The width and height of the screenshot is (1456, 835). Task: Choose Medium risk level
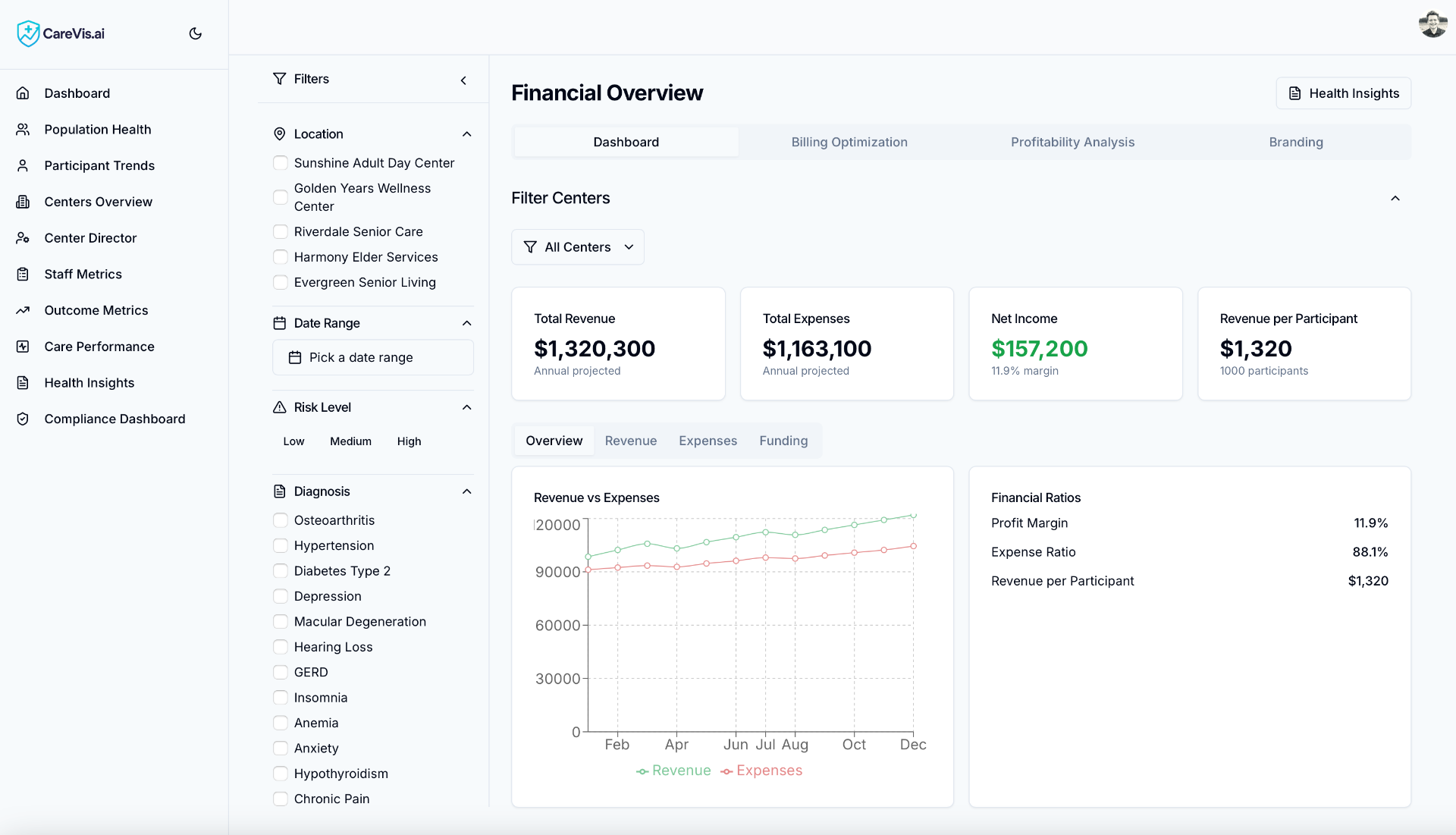(x=350, y=441)
